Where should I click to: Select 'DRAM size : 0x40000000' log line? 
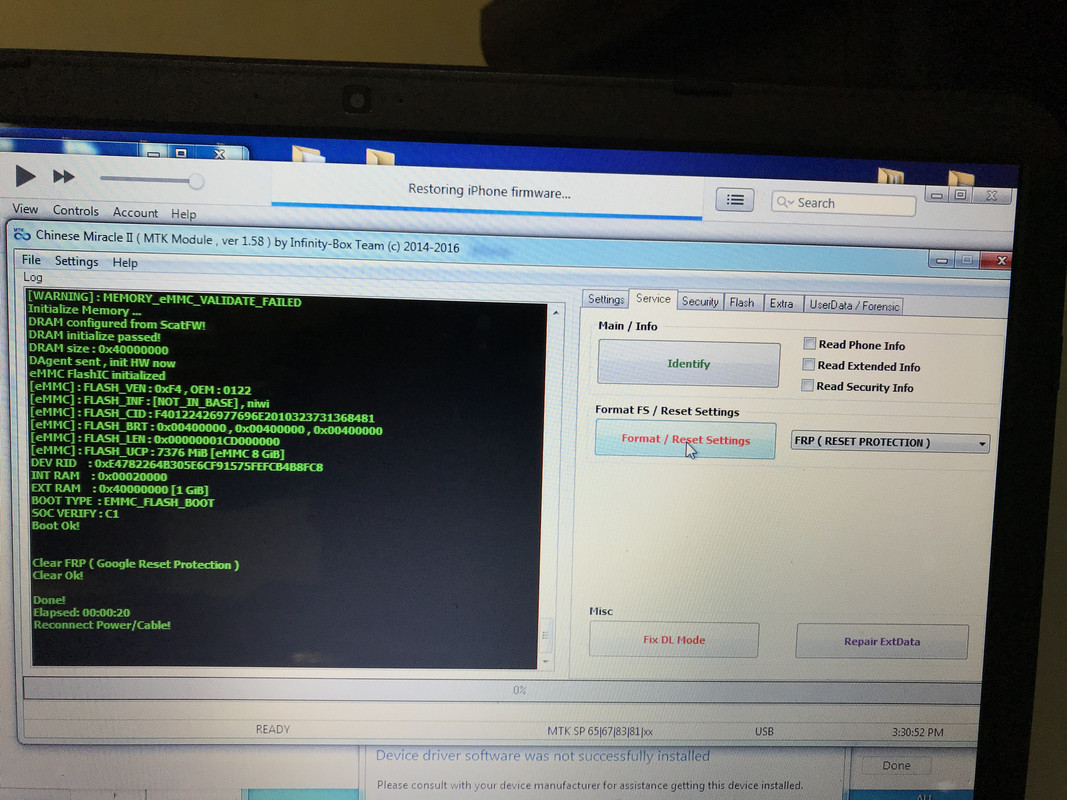(x=98, y=349)
